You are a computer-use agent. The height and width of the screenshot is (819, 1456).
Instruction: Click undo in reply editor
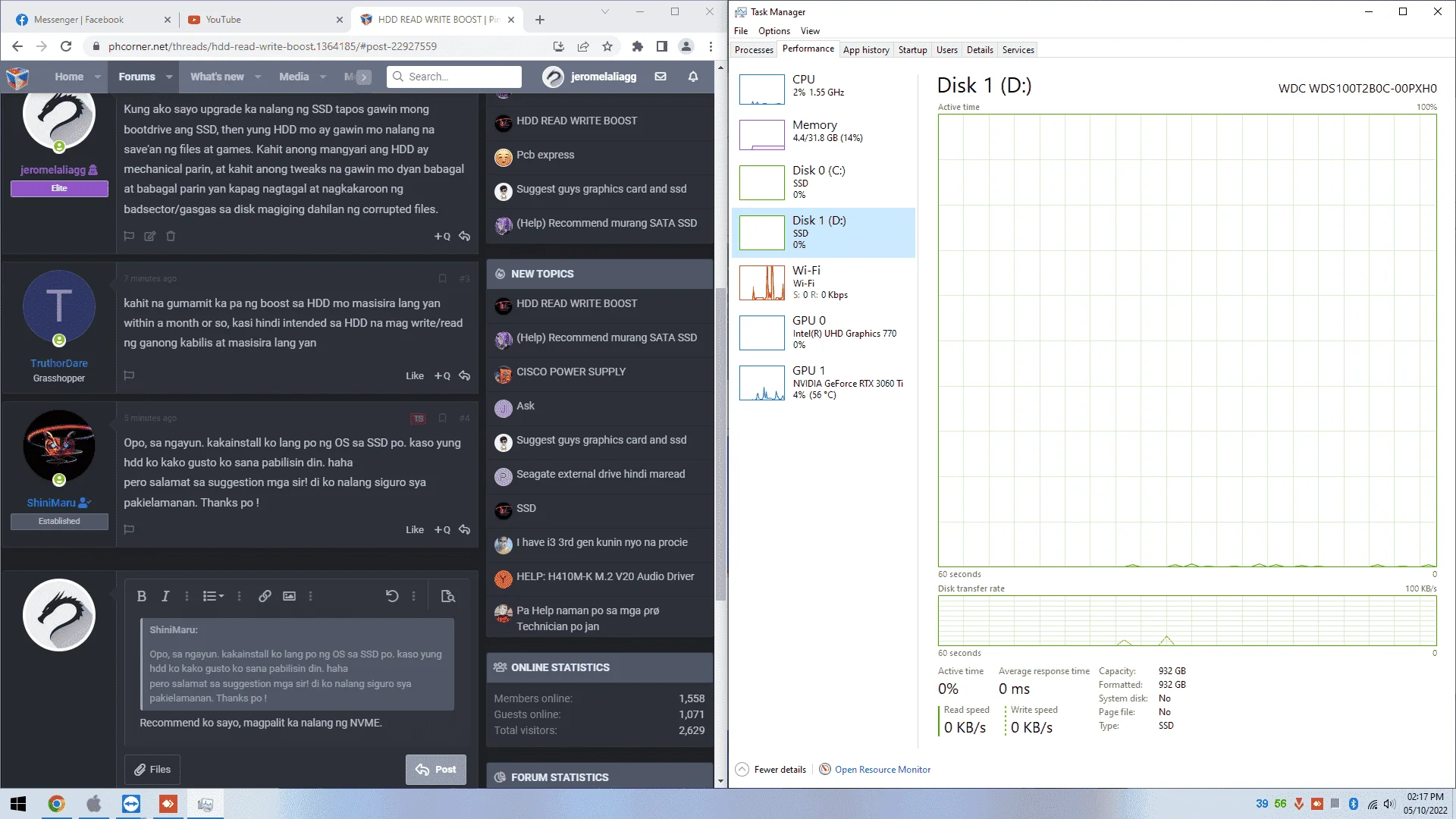[x=391, y=596]
